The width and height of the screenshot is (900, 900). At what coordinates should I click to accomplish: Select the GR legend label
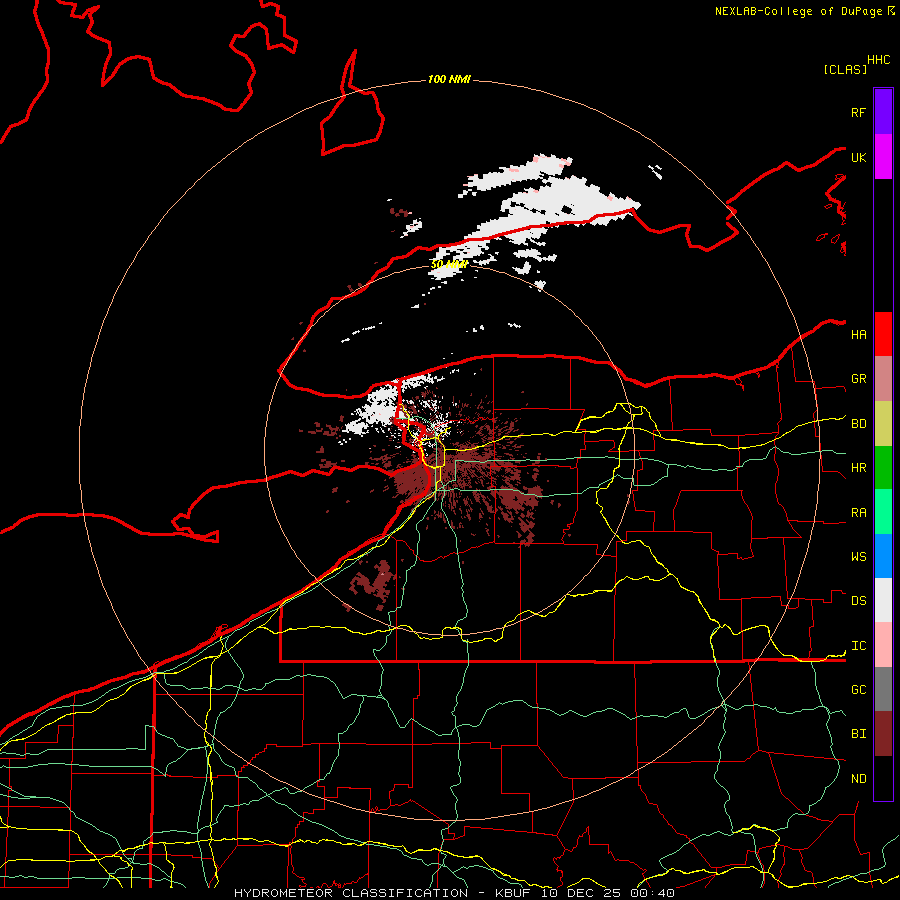[x=859, y=379]
